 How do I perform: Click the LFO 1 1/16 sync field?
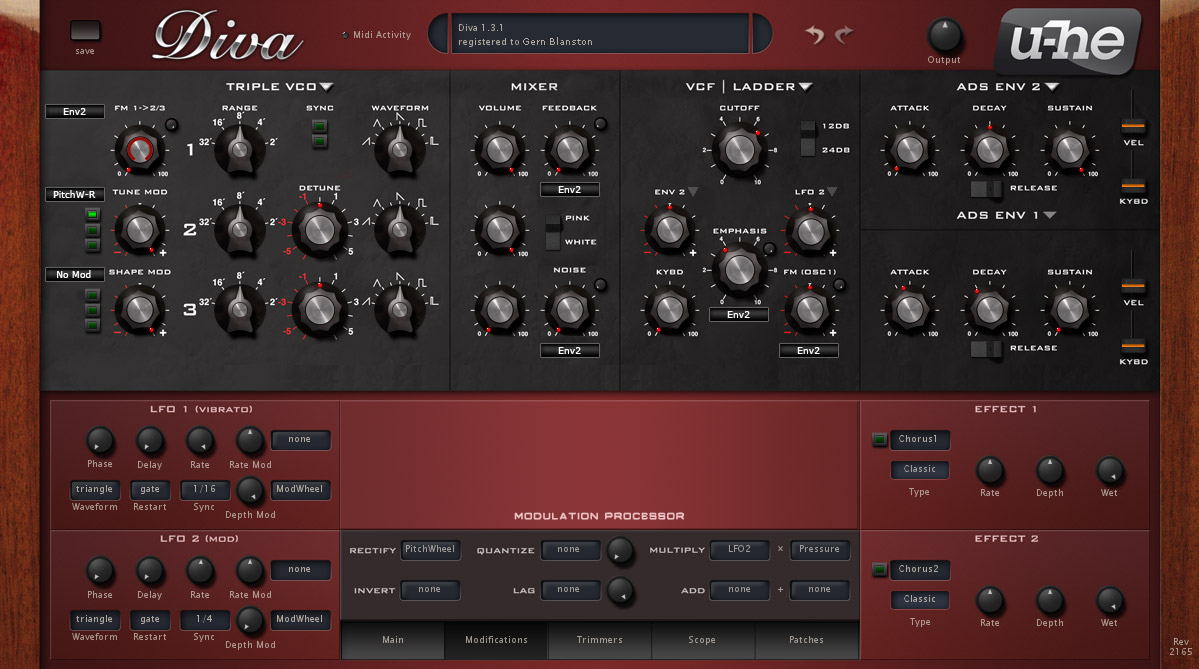[204, 489]
